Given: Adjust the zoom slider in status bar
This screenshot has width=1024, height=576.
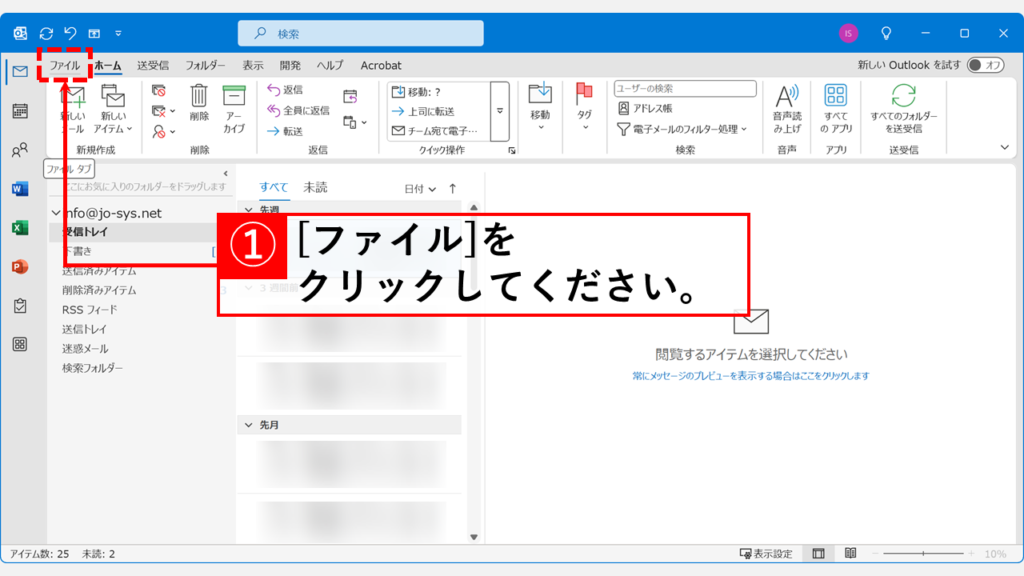Looking at the screenshot, I should pos(923,554).
